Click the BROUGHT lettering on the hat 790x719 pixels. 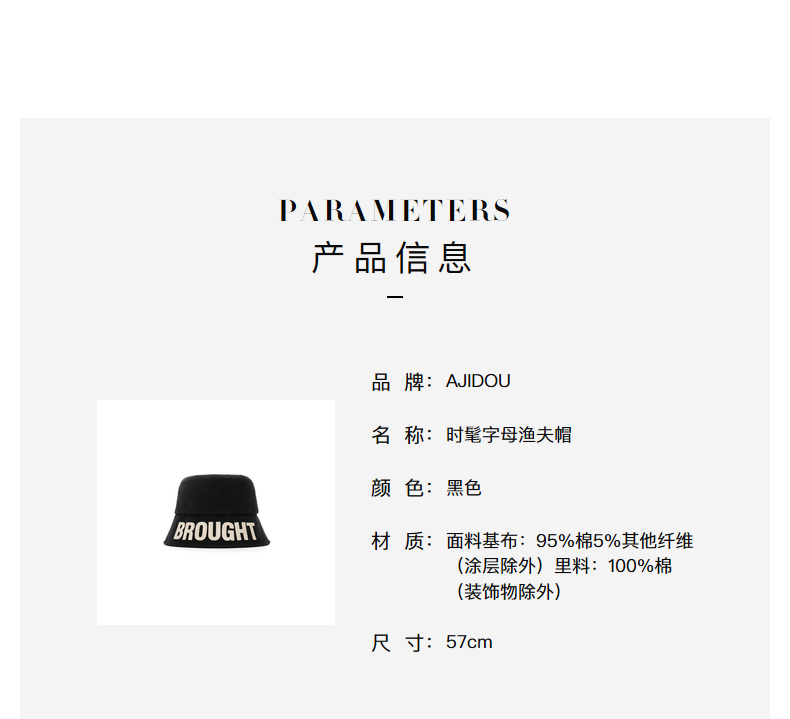tap(215, 532)
